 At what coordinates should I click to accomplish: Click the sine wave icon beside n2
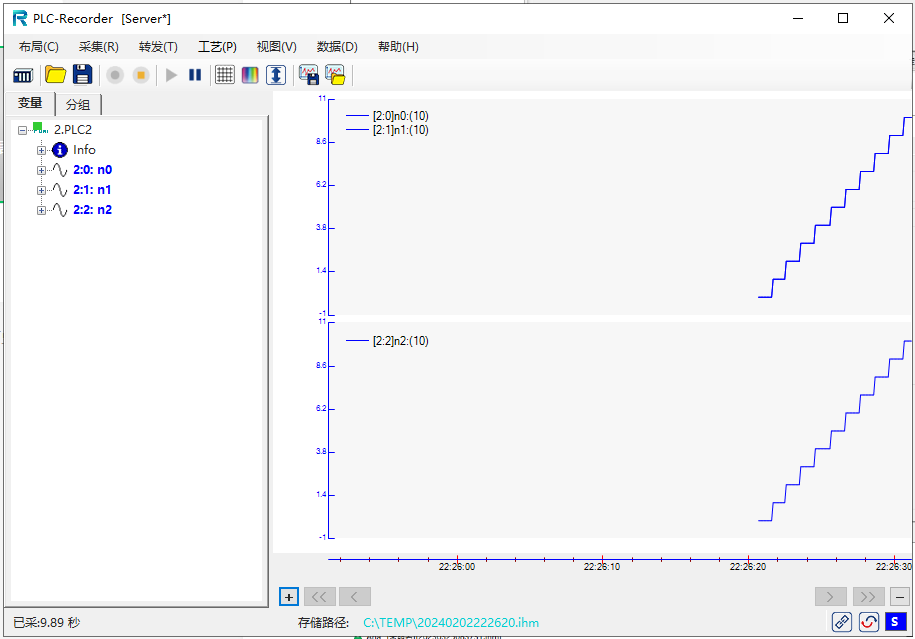pyautogui.click(x=60, y=209)
